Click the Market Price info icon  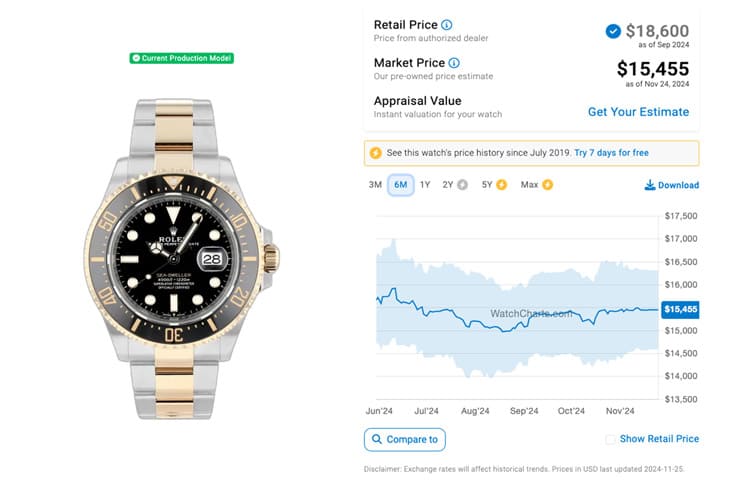453,63
